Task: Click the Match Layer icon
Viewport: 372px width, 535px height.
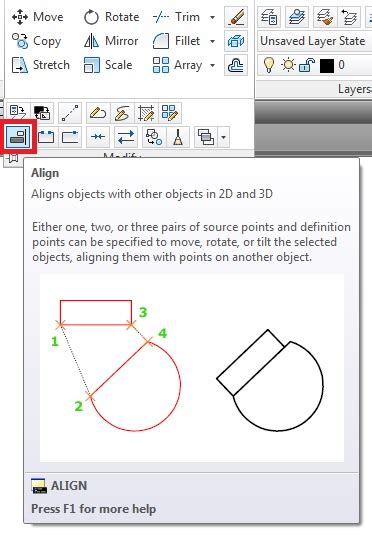Action: coord(325,17)
